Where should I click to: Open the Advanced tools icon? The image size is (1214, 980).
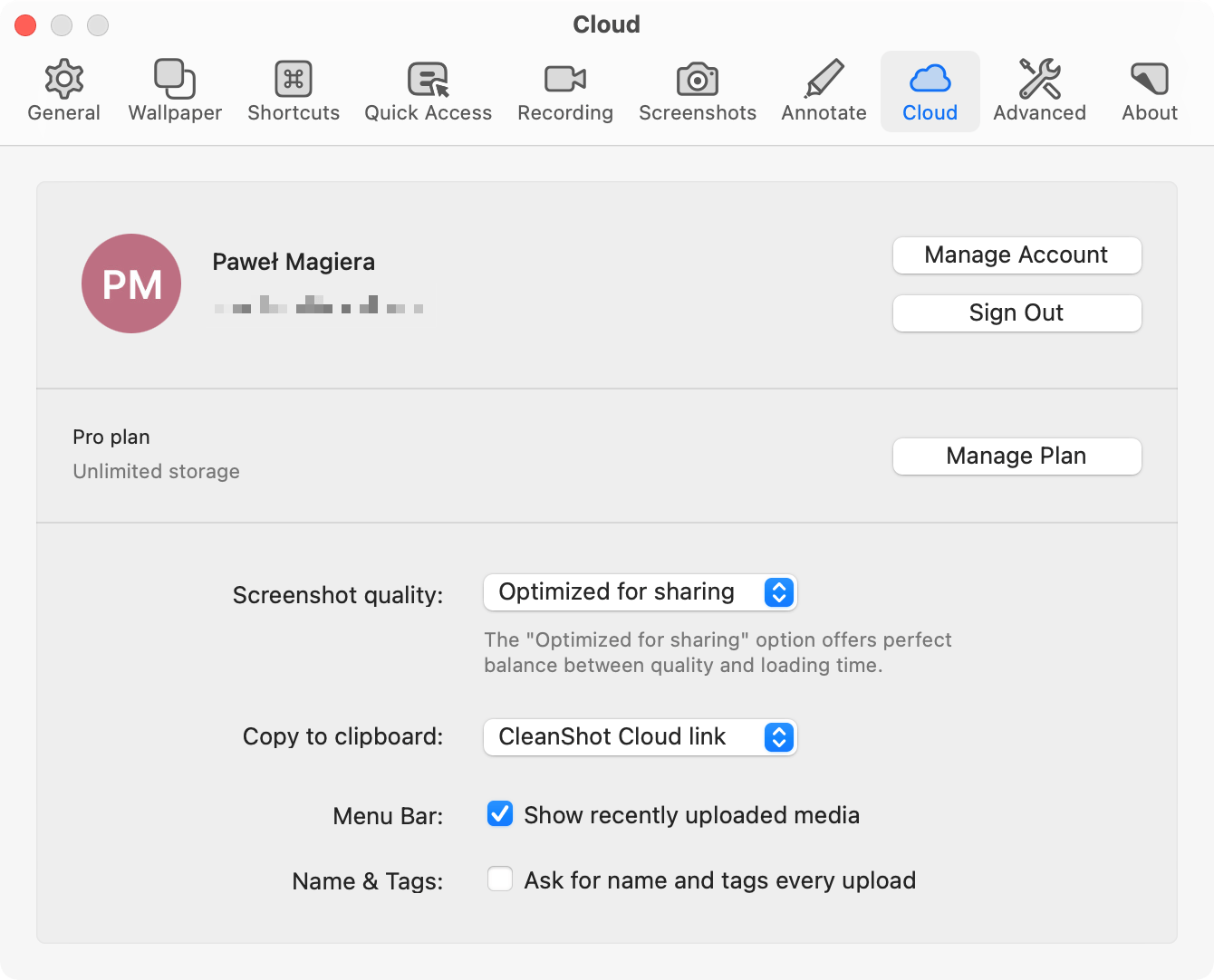(x=1039, y=81)
